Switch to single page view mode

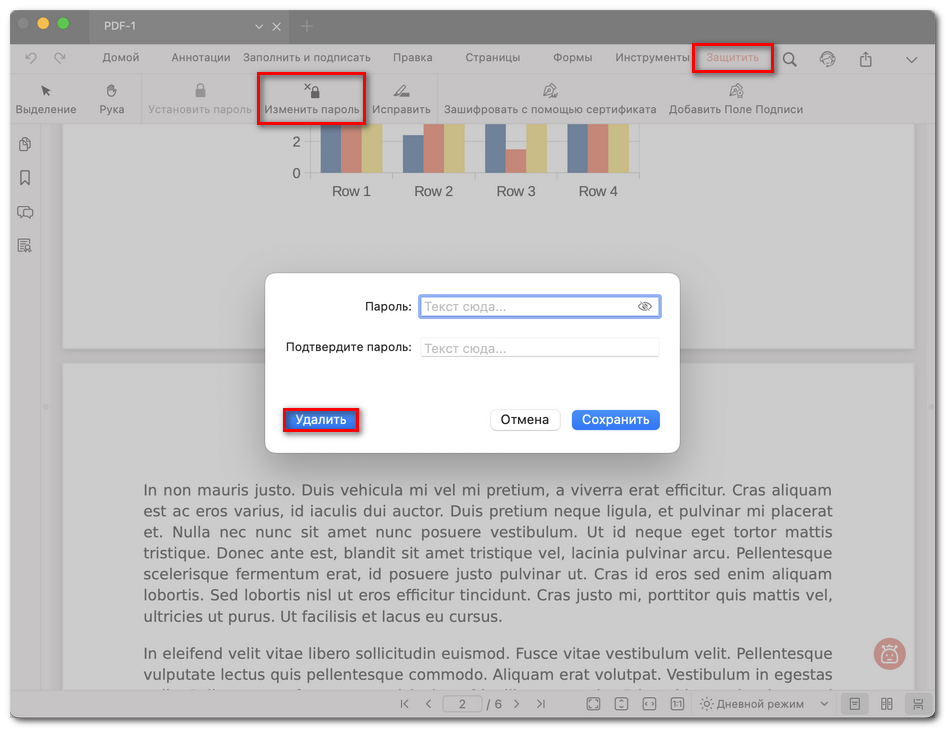tap(853, 704)
